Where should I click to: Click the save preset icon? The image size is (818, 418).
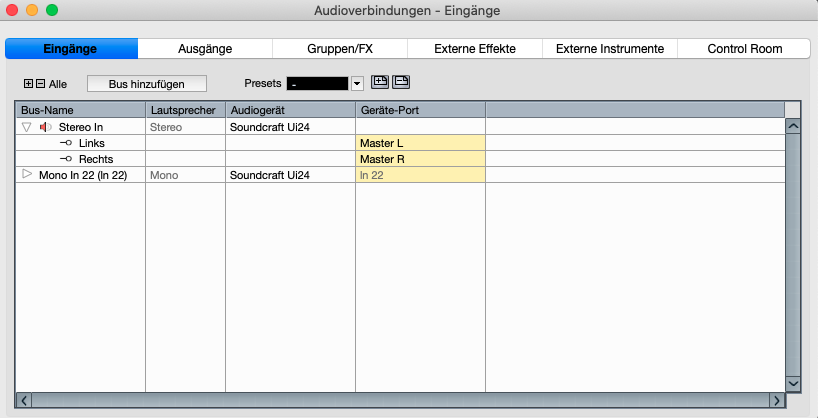point(380,82)
